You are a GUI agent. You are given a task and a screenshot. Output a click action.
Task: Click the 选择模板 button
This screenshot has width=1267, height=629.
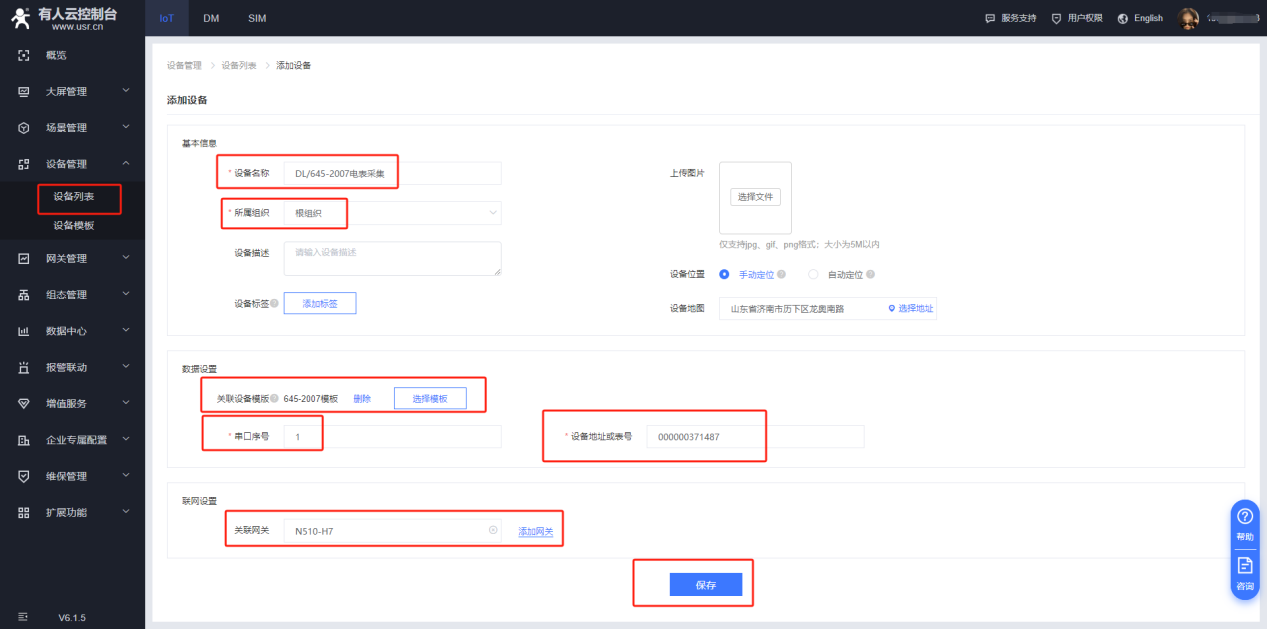tap(430, 398)
